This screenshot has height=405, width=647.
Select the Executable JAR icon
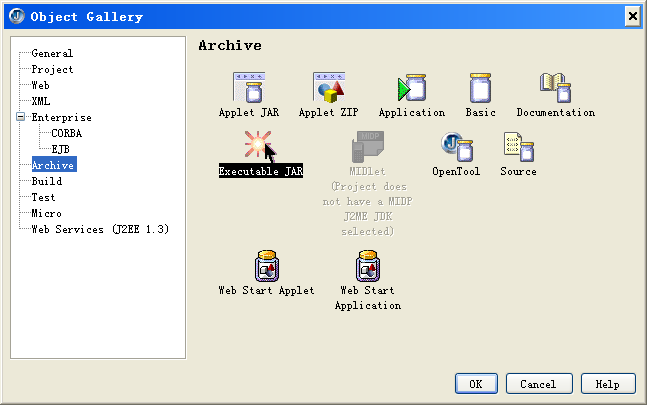click(257, 144)
